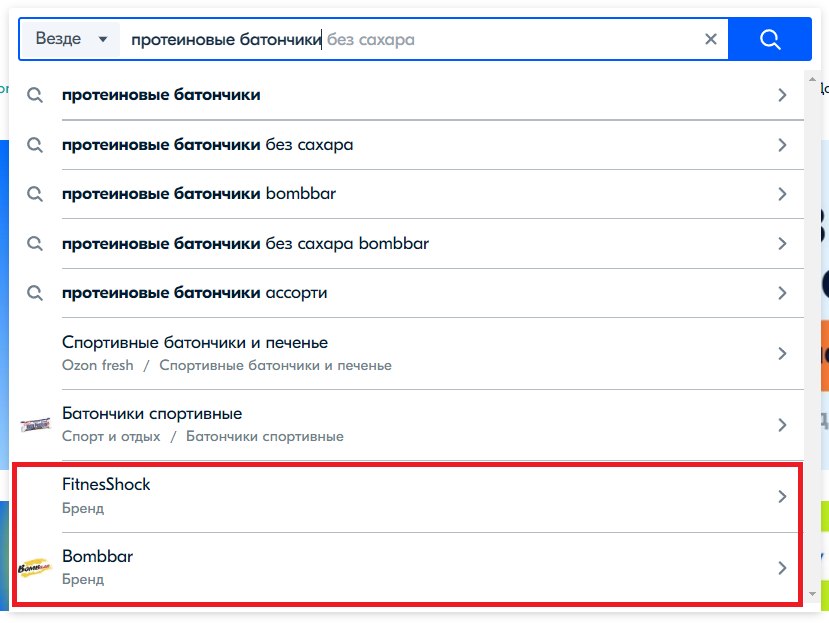Clear the search field with X icon
Viewport: 829px width, 623px height.
pos(711,39)
